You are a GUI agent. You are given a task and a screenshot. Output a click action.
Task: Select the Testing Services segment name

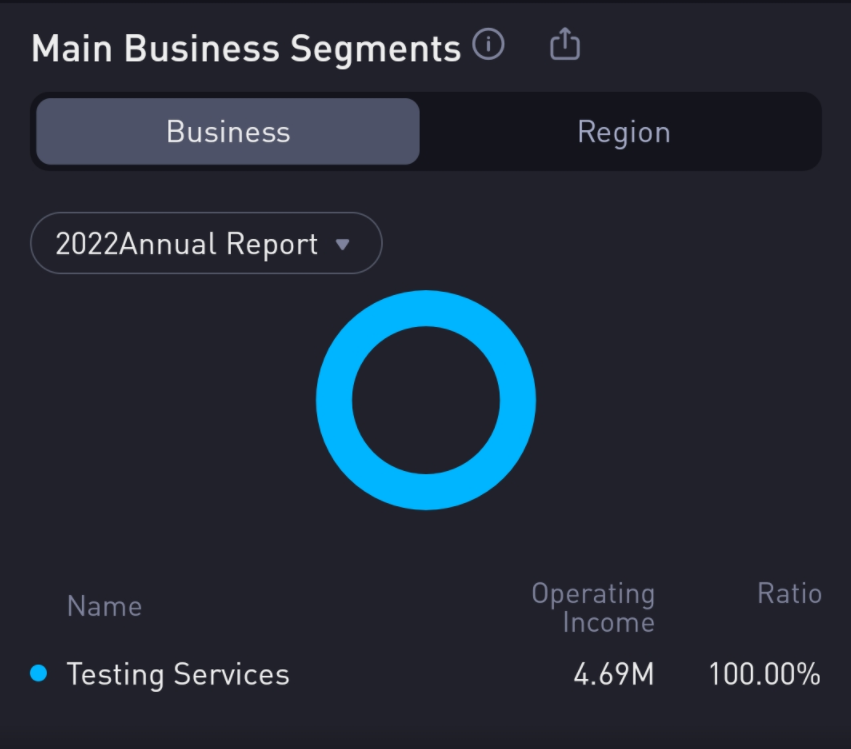[x=178, y=675]
